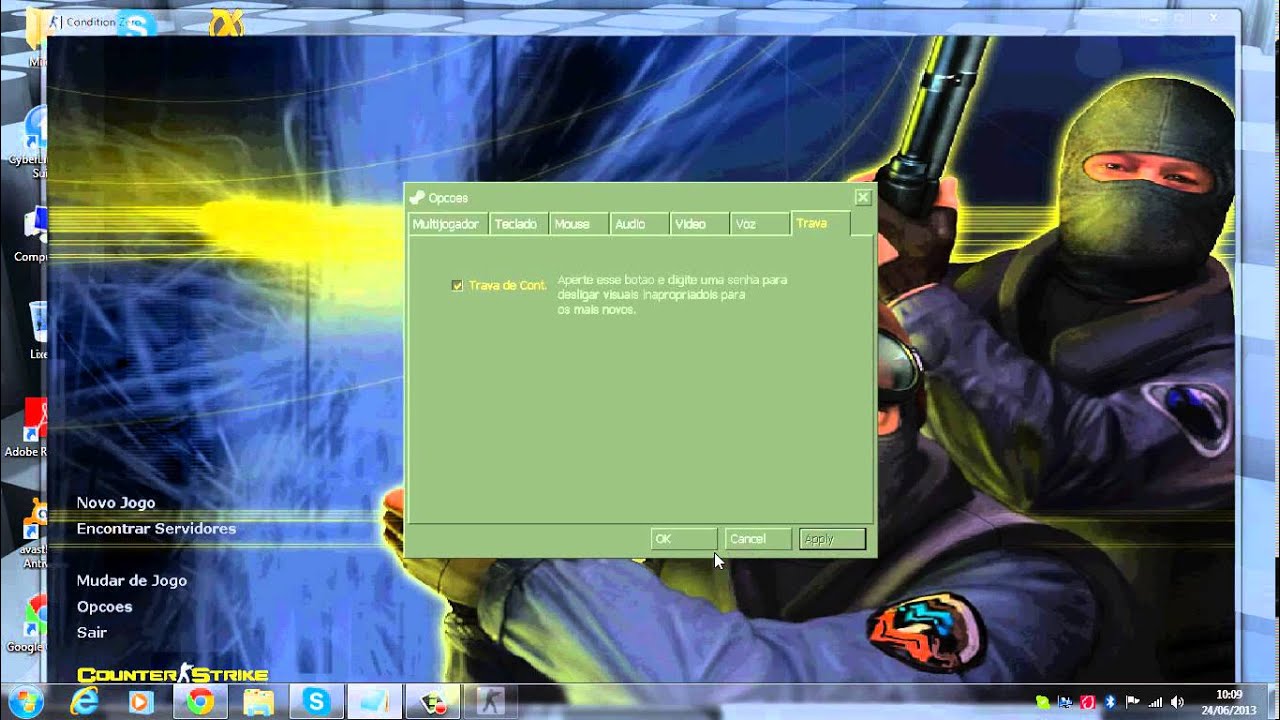Open Windows Media Player taskbar icon

tap(142, 701)
